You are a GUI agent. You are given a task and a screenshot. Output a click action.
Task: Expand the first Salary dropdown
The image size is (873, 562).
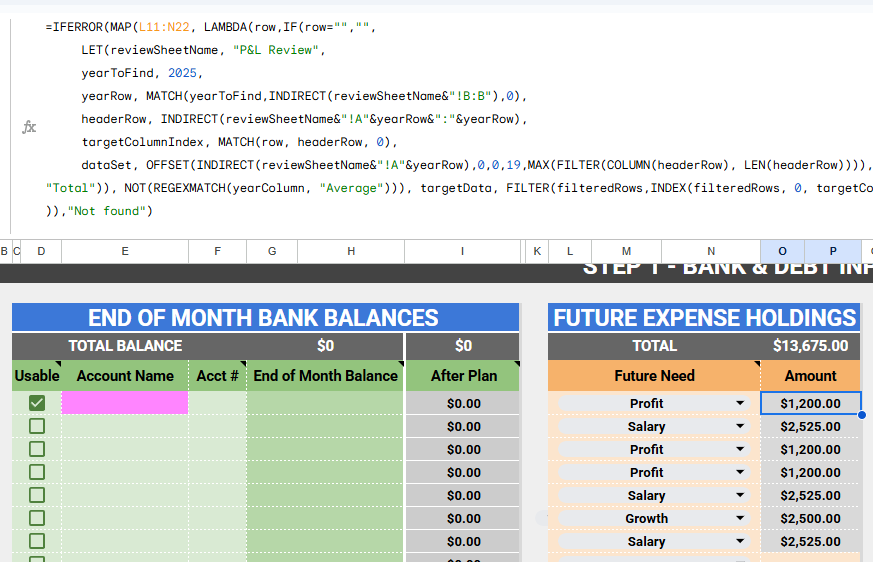coord(740,426)
